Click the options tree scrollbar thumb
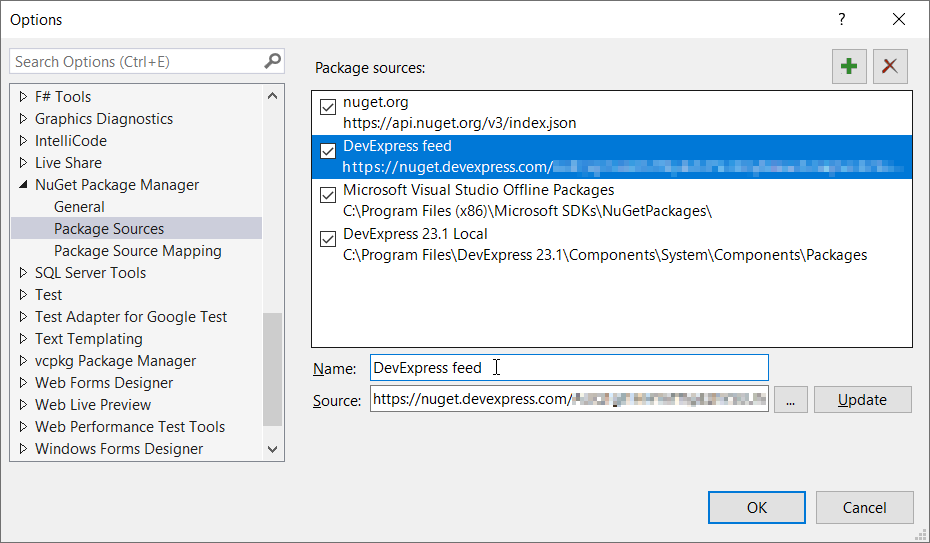The width and height of the screenshot is (930, 543). 272,369
